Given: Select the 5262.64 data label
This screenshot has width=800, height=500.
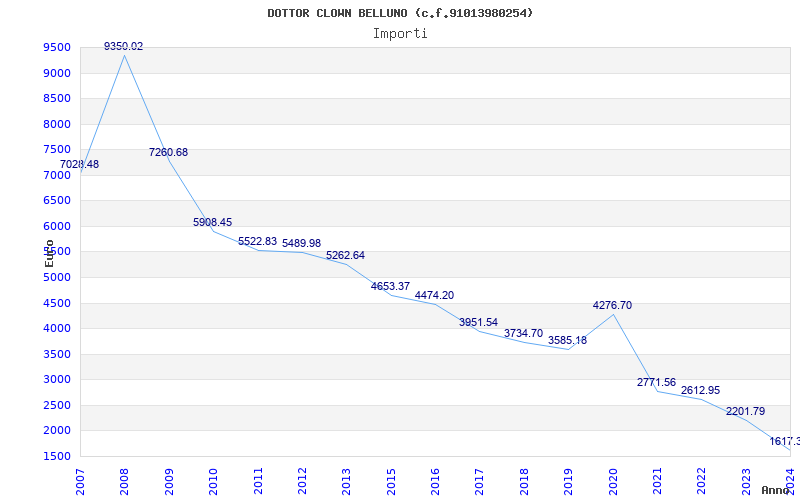Looking at the screenshot, I should pyautogui.click(x=345, y=255).
